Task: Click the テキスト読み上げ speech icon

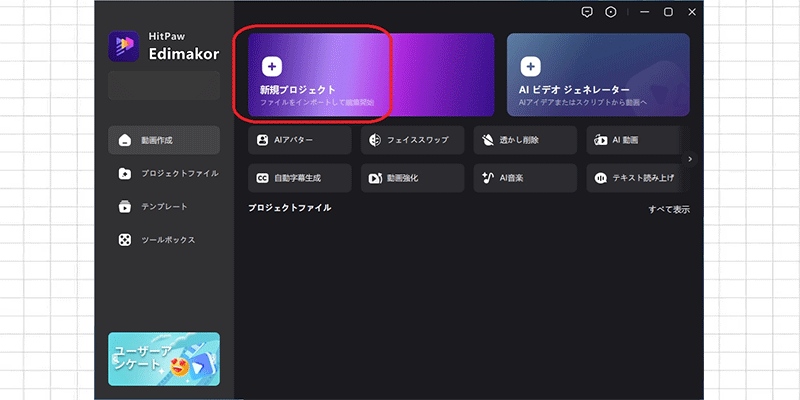Action: click(601, 178)
